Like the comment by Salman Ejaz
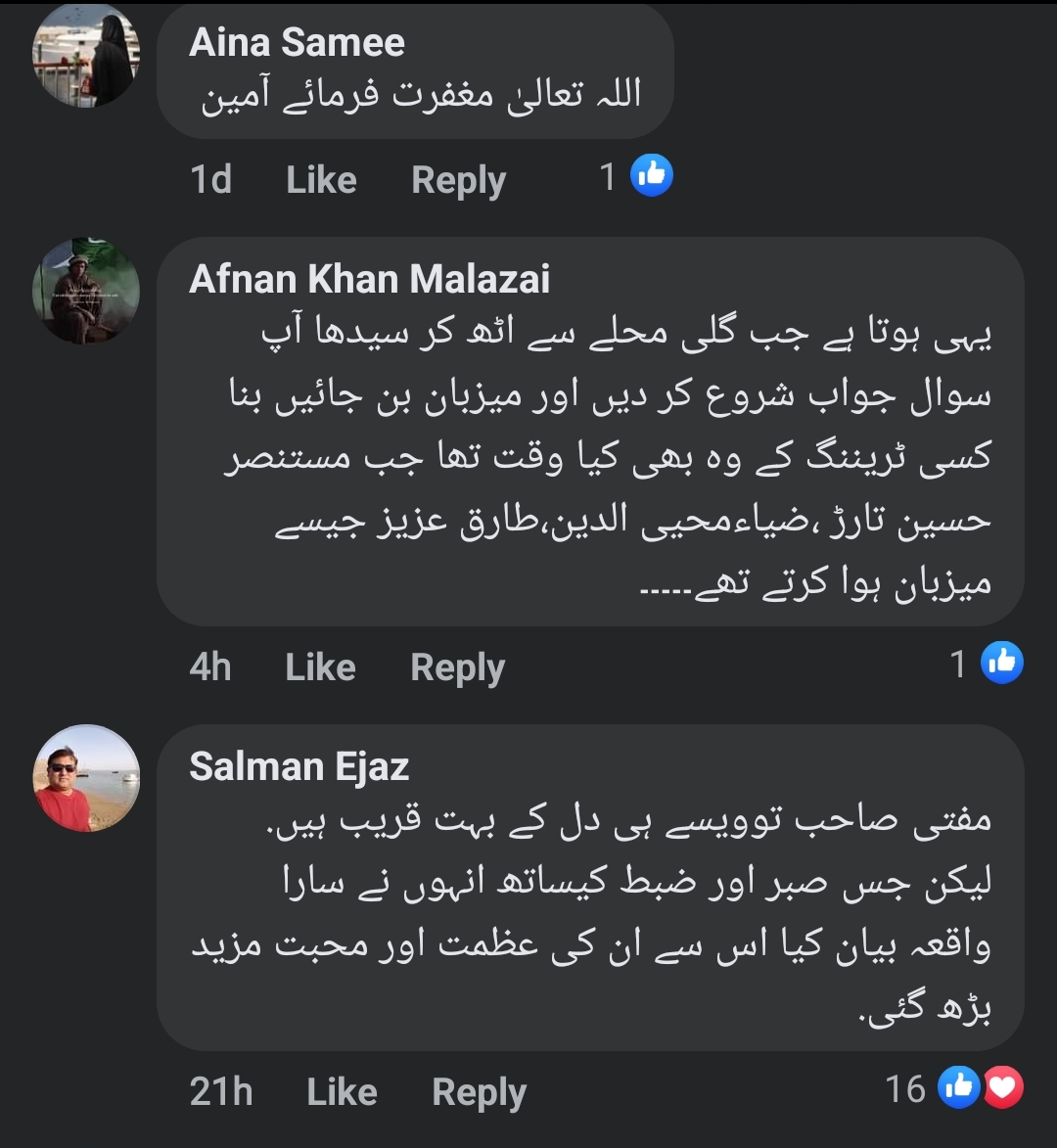This screenshot has width=1057, height=1148. pyautogui.click(x=342, y=1092)
